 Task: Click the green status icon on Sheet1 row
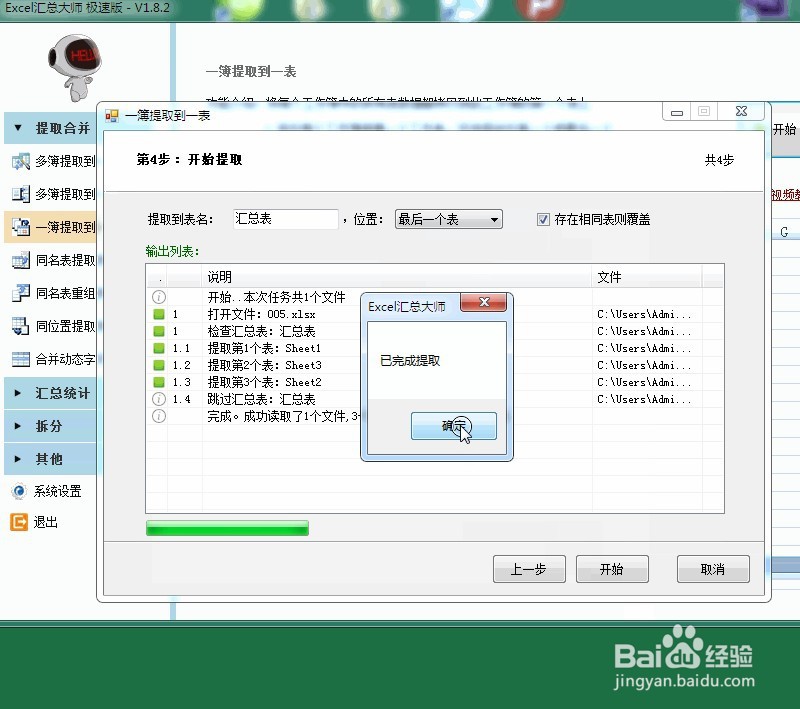click(x=159, y=348)
